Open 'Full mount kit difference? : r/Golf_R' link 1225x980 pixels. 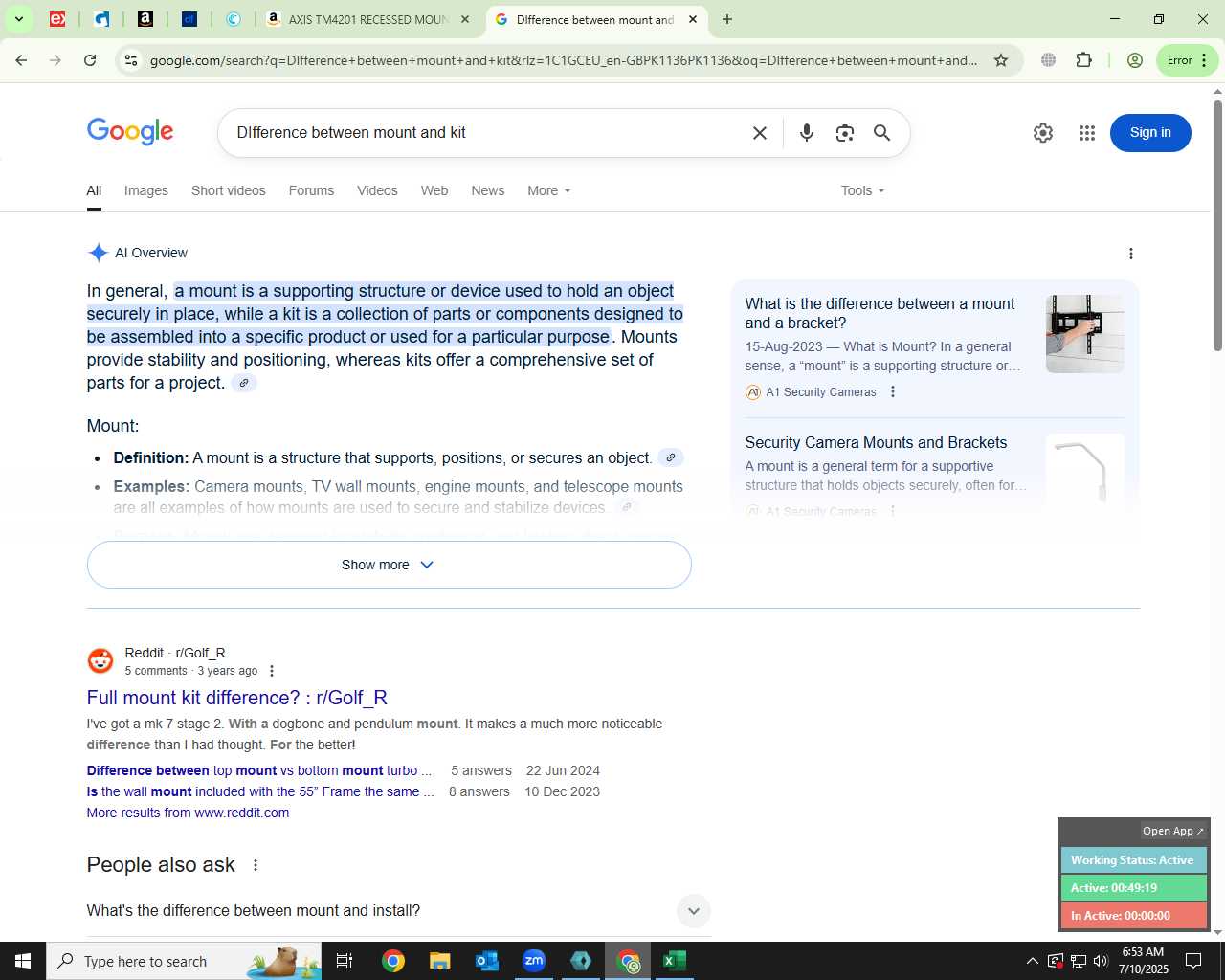pos(237,698)
